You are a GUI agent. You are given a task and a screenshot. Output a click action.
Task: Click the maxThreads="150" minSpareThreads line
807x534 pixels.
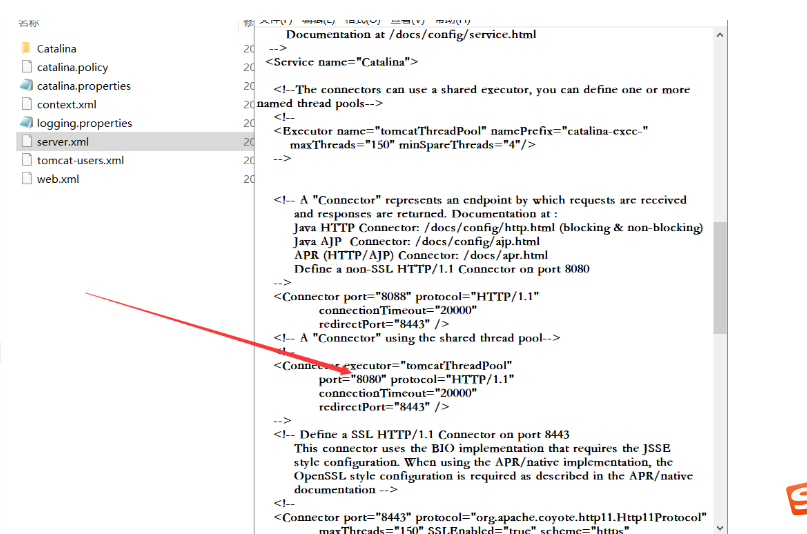412,145
